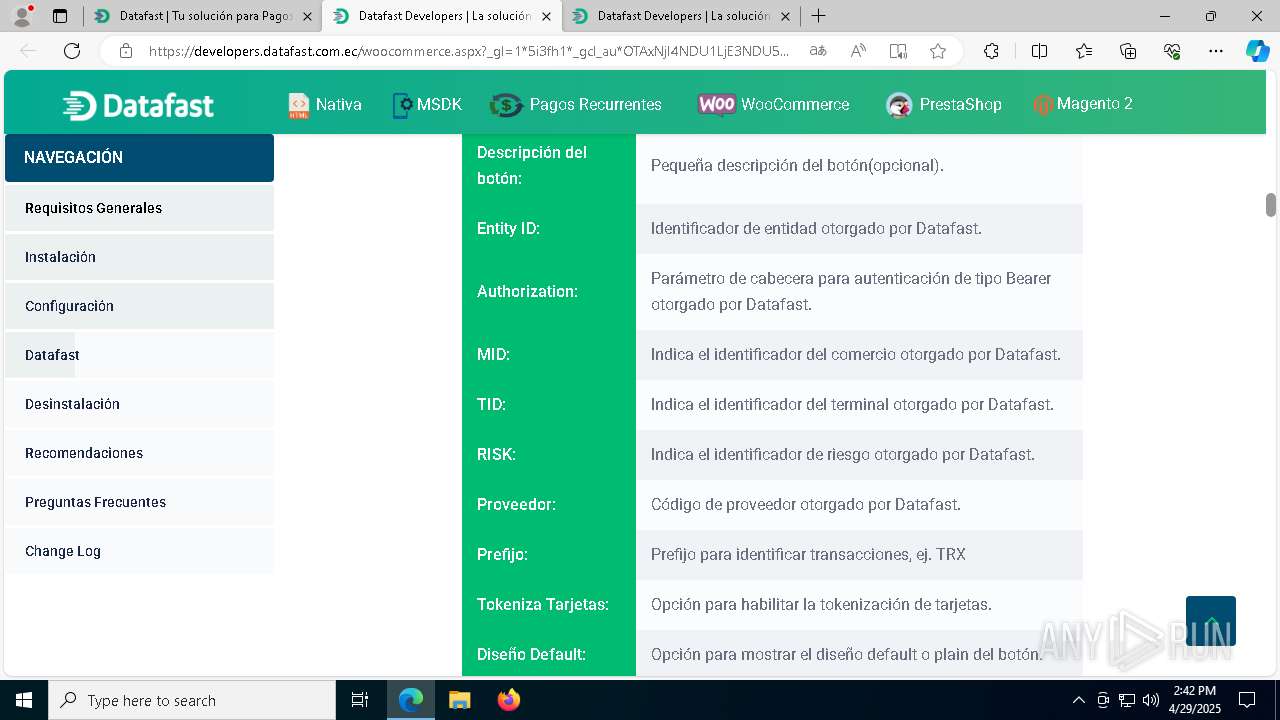Click the browser back arrow
1280x720 pixels.
(x=28, y=51)
